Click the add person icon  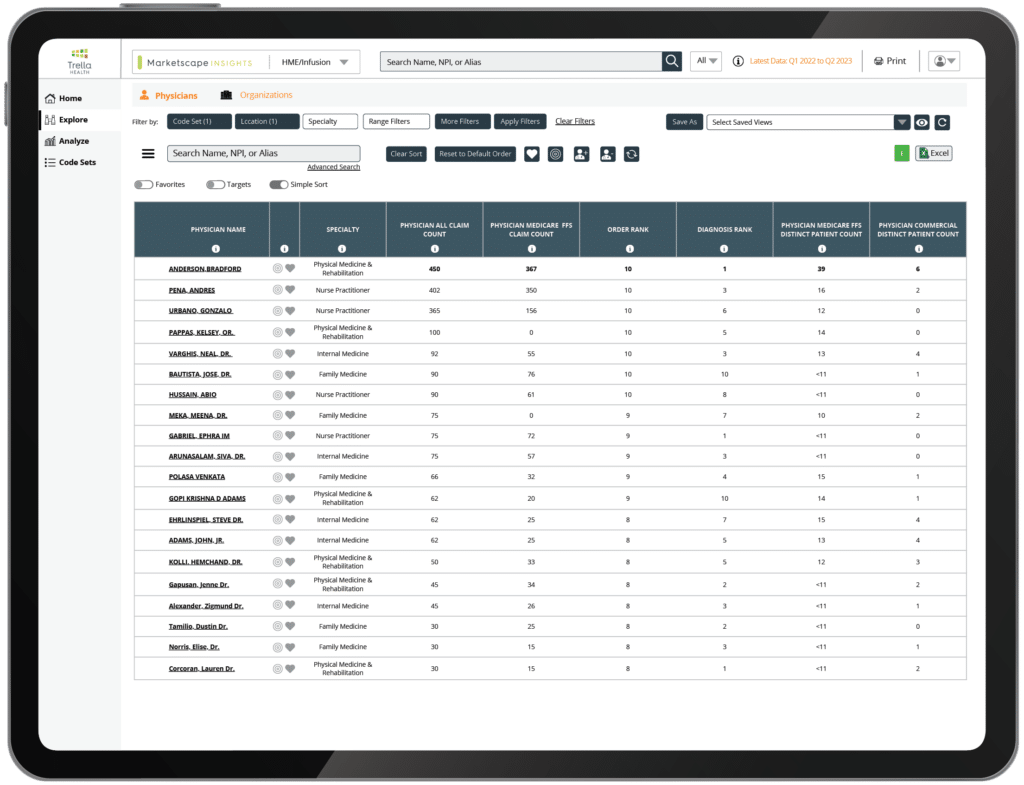click(580, 153)
